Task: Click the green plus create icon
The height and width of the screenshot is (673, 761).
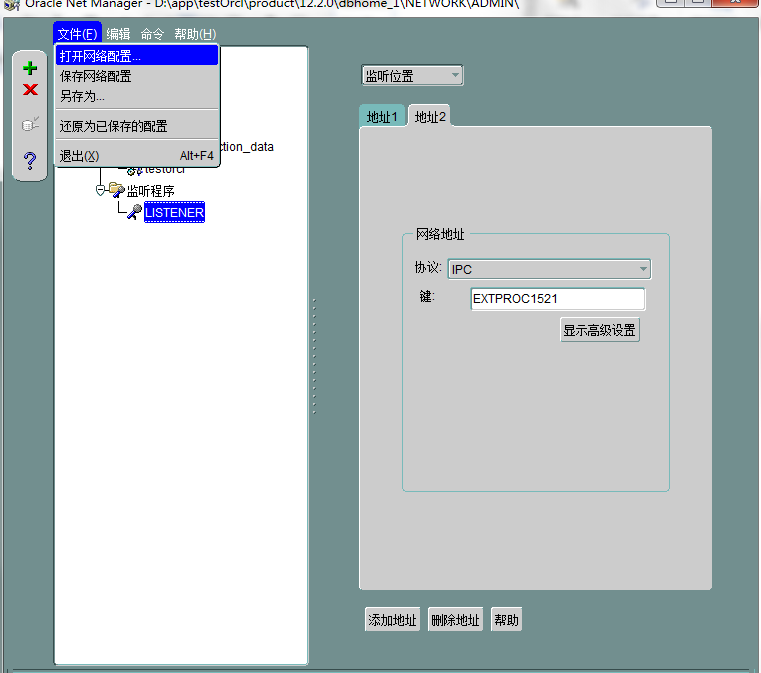Action: [x=30, y=67]
